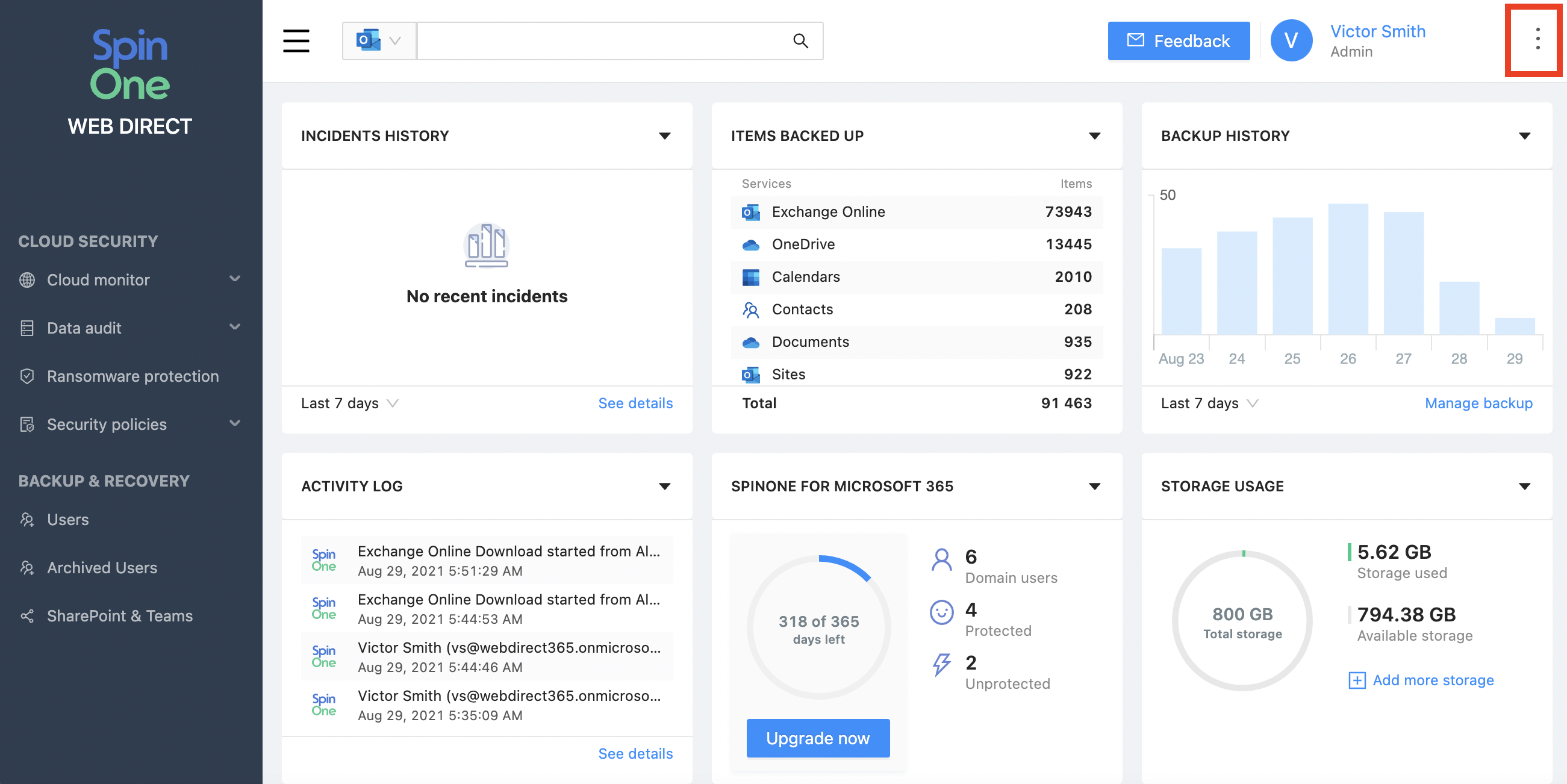Click the Domain users person icon
1567x784 pixels.
pyautogui.click(x=941, y=559)
